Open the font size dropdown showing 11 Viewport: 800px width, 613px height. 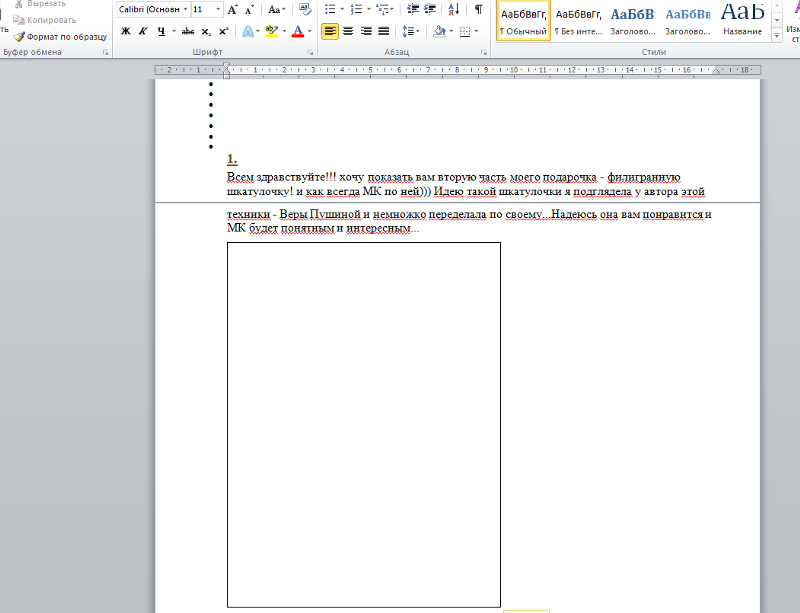[218, 9]
